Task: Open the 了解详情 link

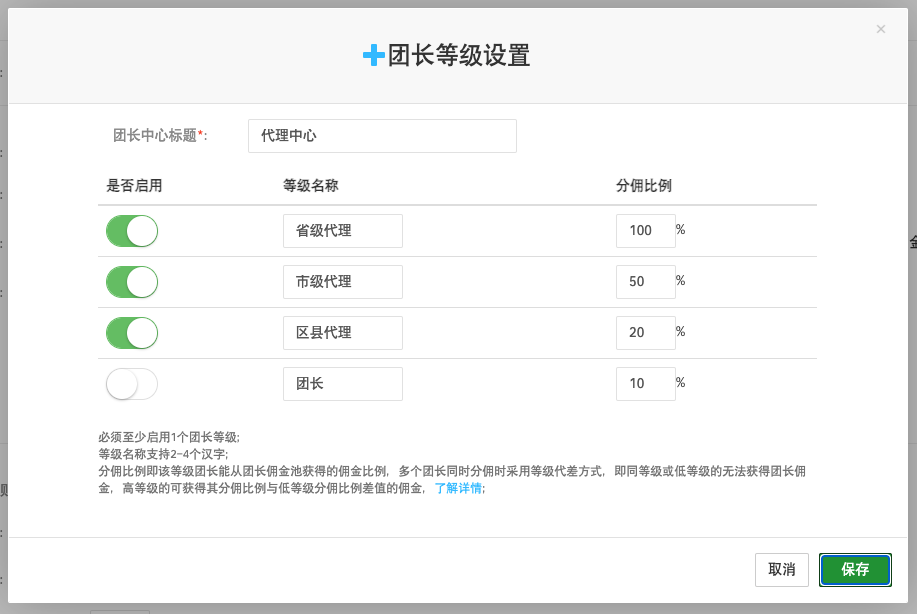Action: pyautogui.click(x=458, y=489)
